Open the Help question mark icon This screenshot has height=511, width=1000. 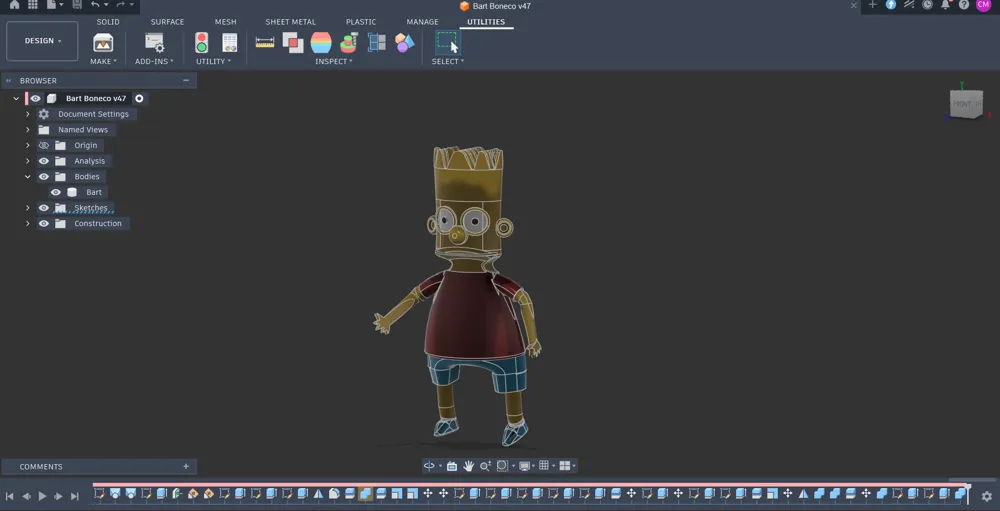click(964, 4)
